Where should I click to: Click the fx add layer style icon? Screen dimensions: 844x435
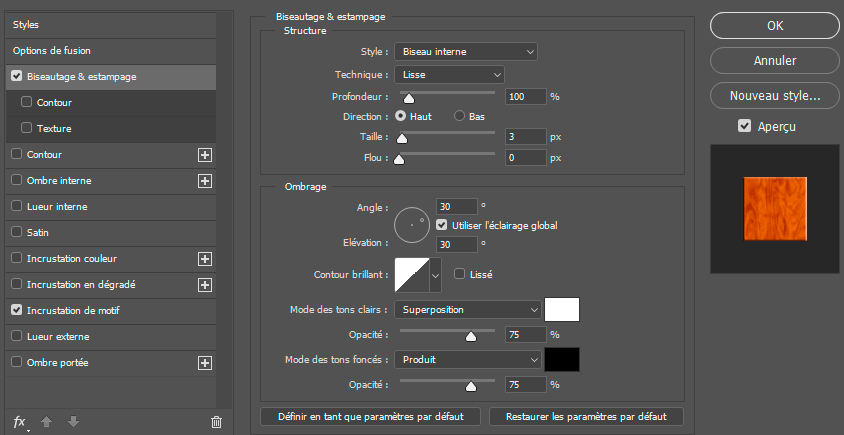point(19,422)
